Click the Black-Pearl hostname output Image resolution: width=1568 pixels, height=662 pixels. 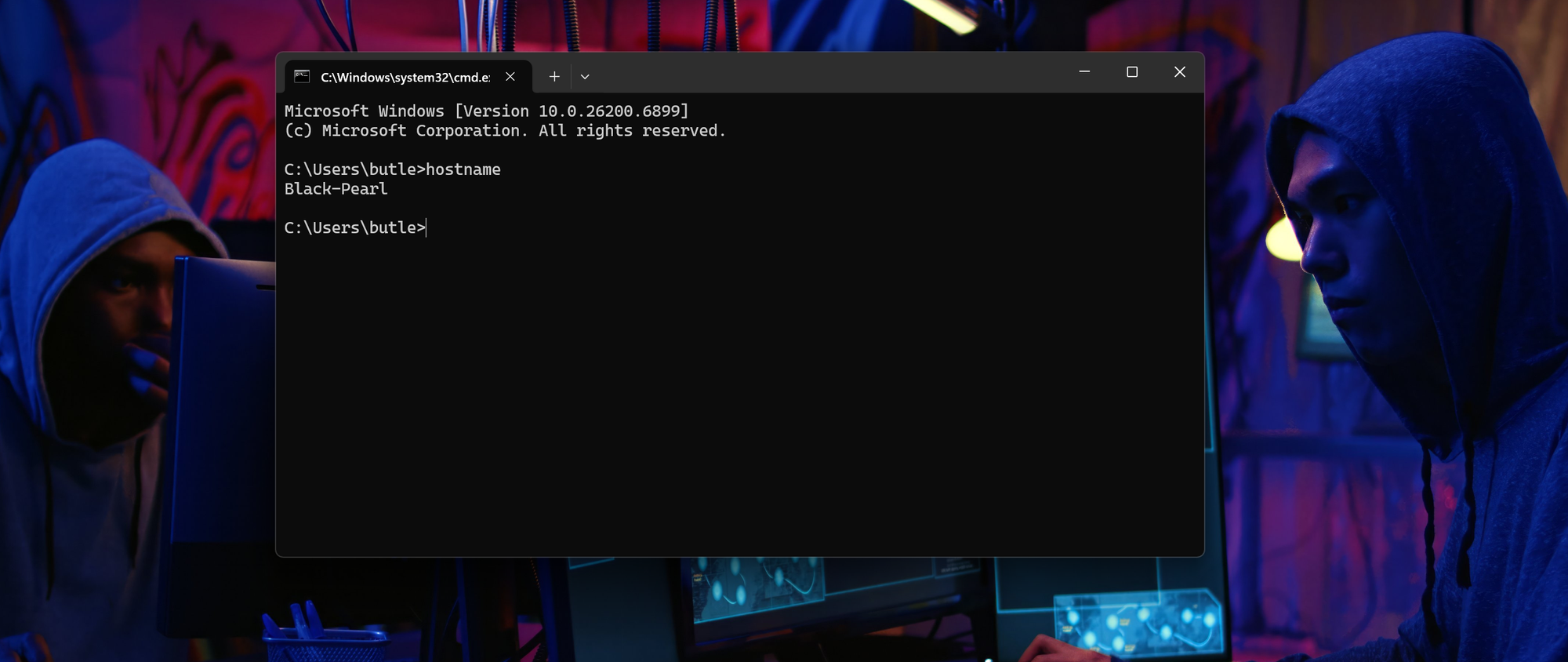(336, 189)
